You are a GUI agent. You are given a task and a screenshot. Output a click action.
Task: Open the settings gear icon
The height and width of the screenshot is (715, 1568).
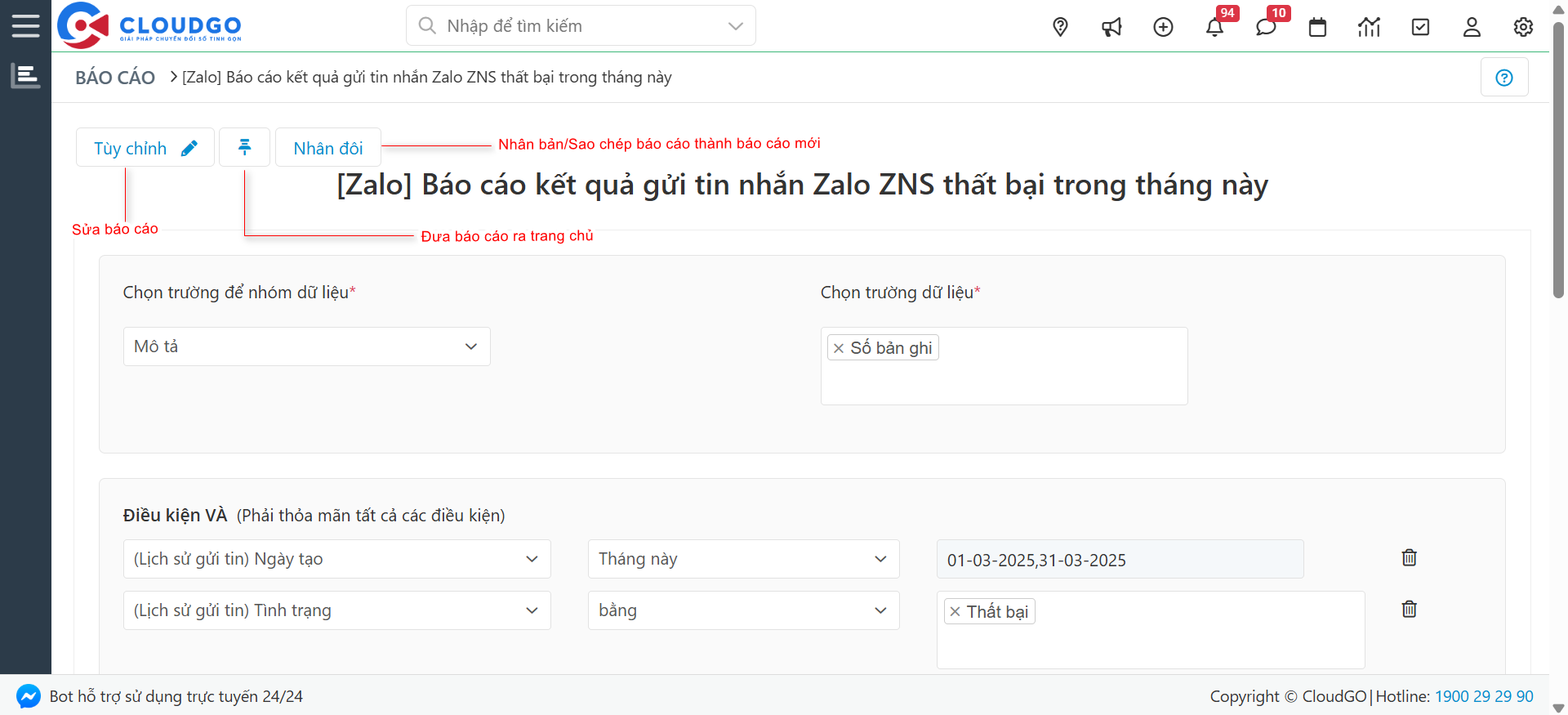1522,27
